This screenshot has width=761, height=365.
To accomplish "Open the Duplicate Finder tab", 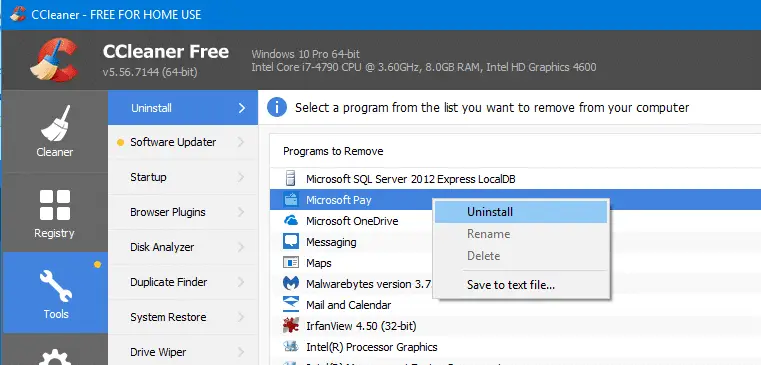I will click(183, 282).
